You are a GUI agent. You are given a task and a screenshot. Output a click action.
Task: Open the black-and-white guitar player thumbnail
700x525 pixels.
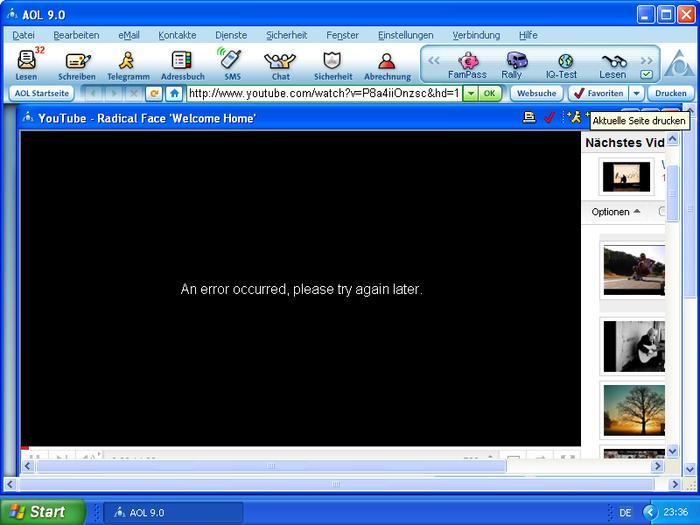point(634,346)
